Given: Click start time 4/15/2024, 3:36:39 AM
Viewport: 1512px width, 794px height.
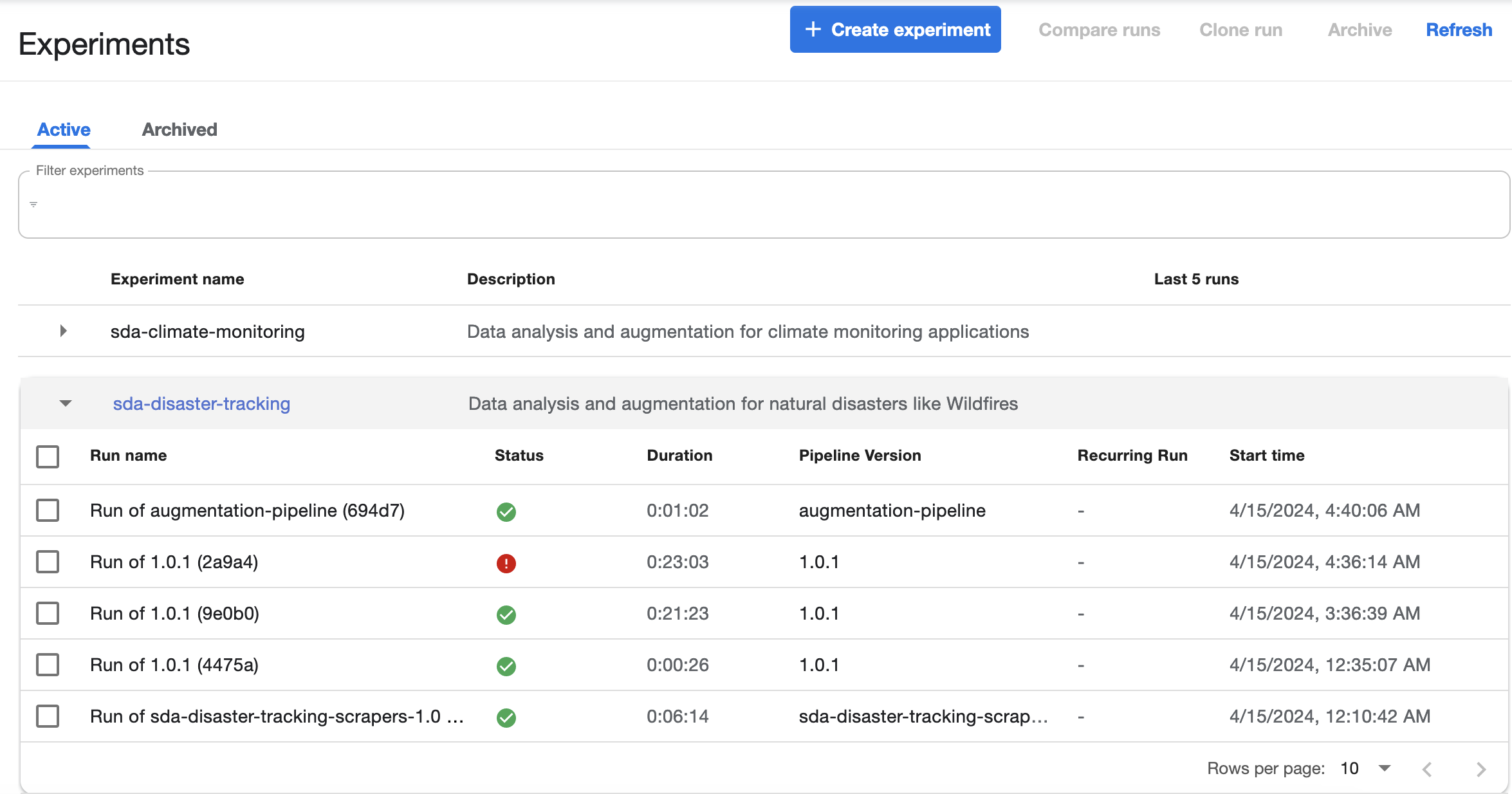Looking at the screenshot, I should point(1325,613).
